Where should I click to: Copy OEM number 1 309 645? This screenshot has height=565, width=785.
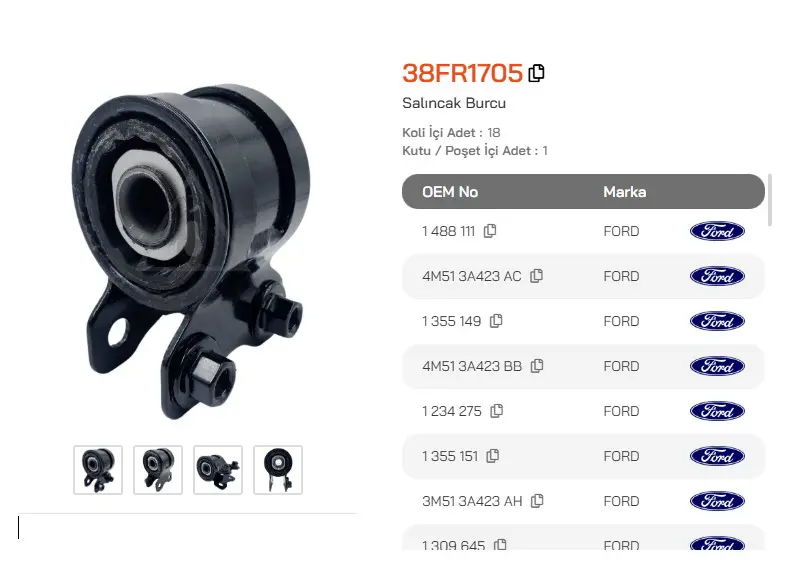(x=500, y=544)
